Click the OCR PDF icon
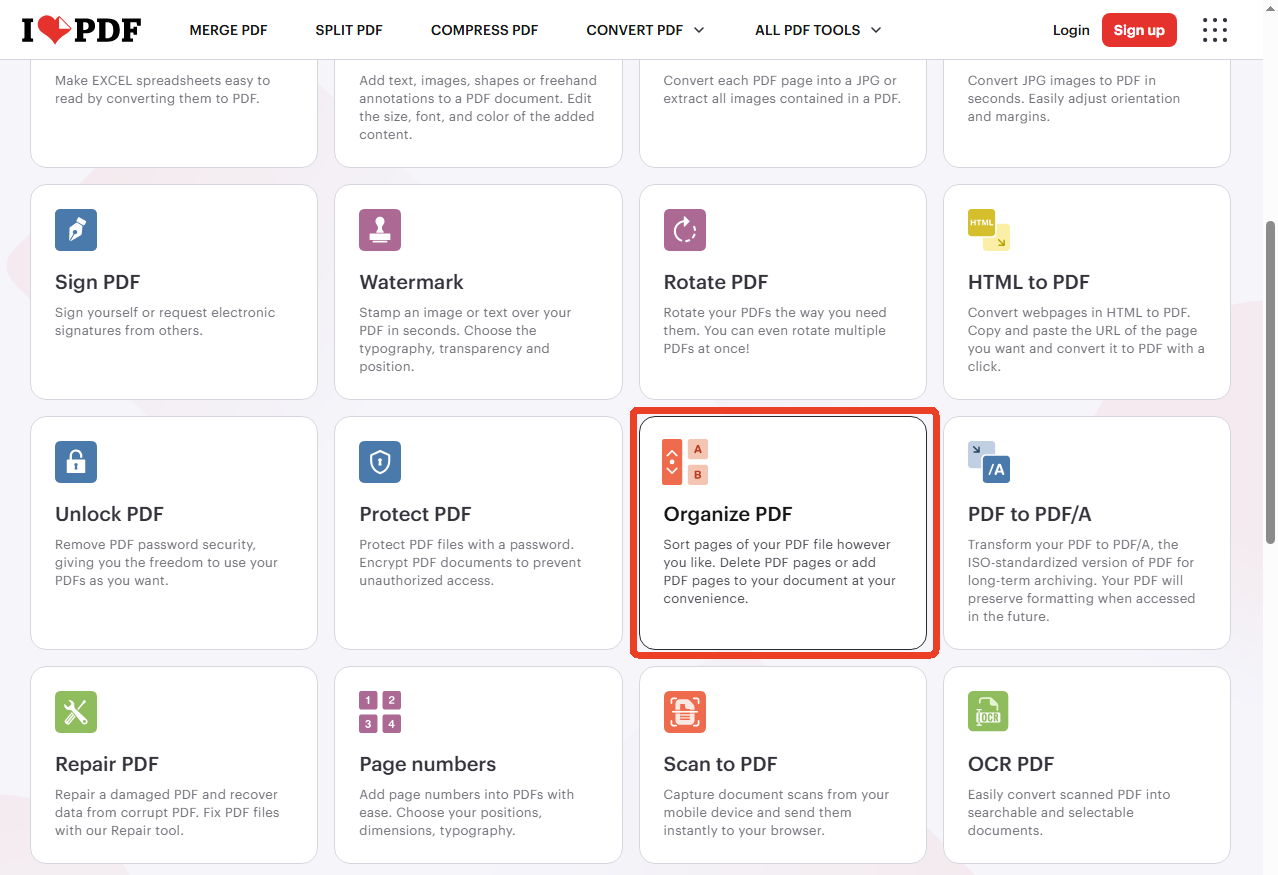The image size is (1278, 875). pos(989,712)
